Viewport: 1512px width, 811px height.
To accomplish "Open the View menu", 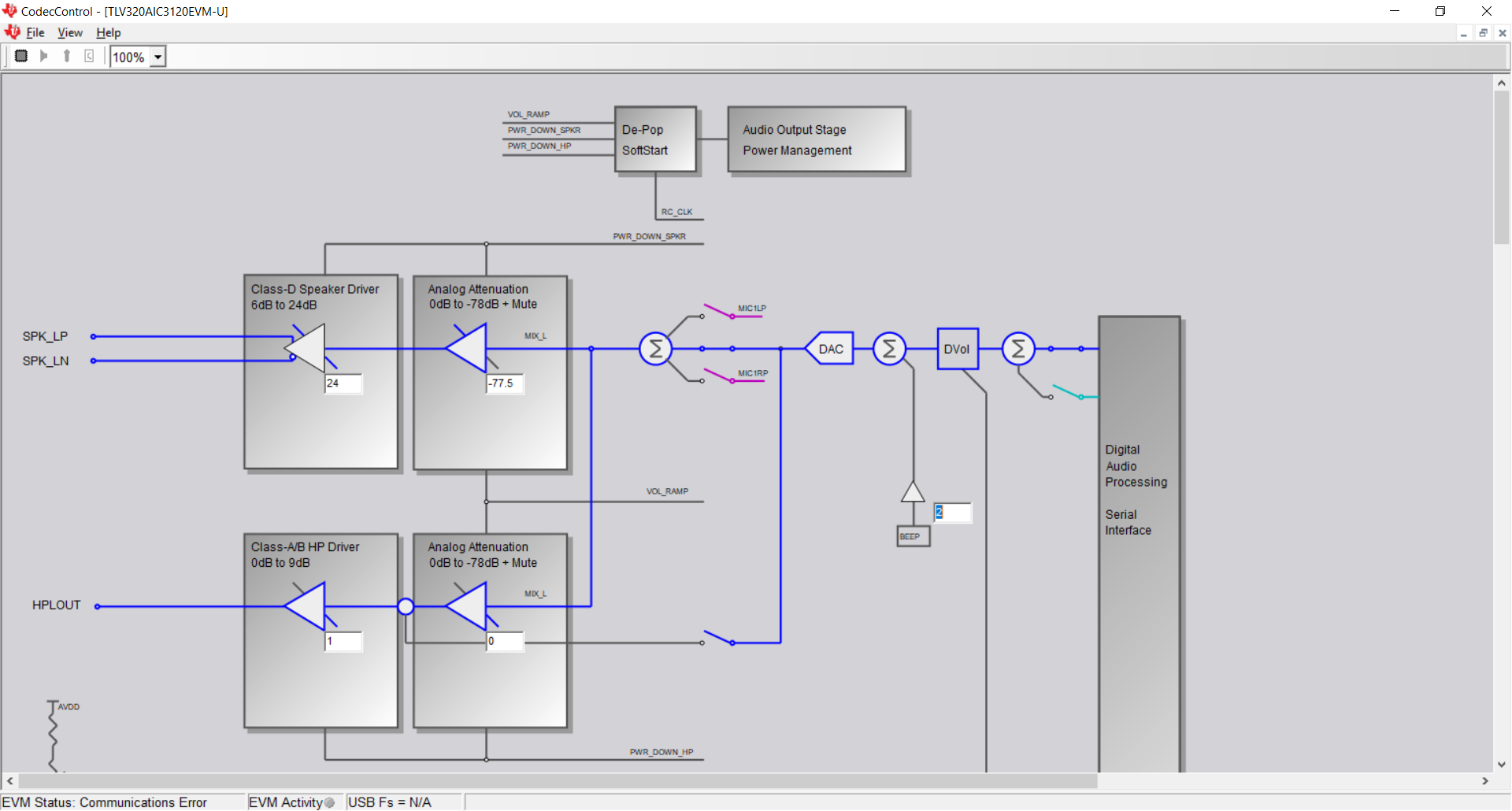I will coord(70,32).
